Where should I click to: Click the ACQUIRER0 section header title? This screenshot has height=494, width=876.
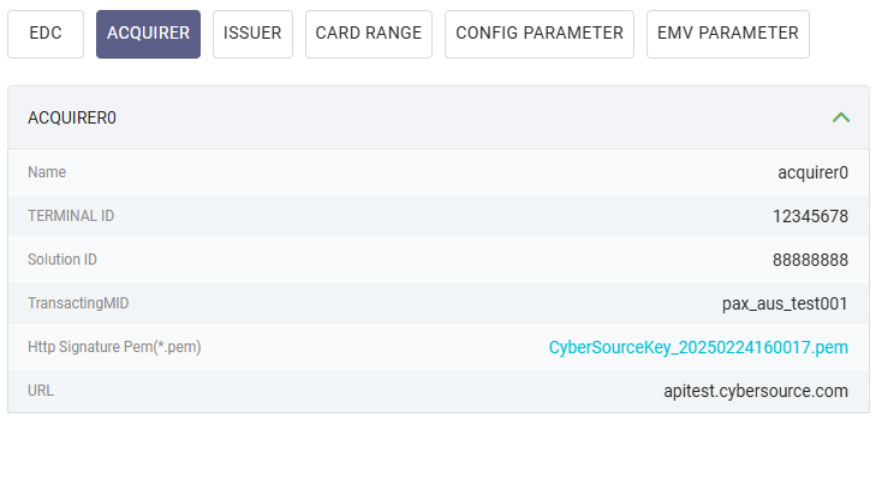click(x=72, y=118)
